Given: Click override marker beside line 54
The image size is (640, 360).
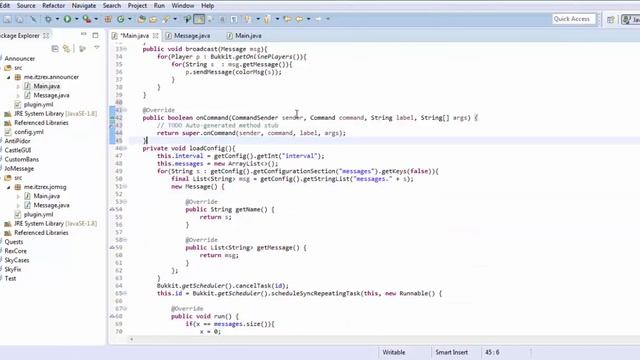Looking at the screenshot, I should (x=112, y=209).
